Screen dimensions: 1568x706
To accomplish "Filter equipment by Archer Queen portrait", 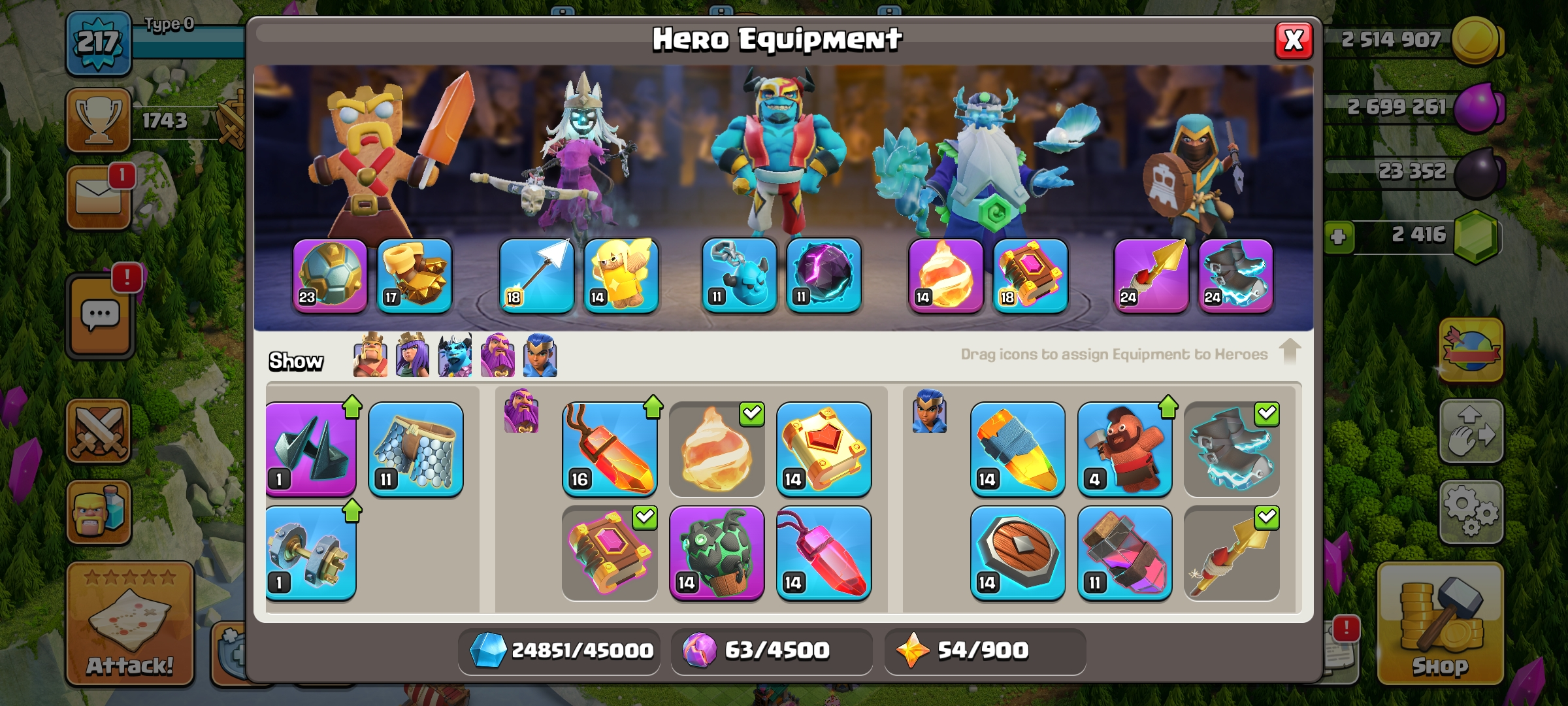I will point(413,355).
